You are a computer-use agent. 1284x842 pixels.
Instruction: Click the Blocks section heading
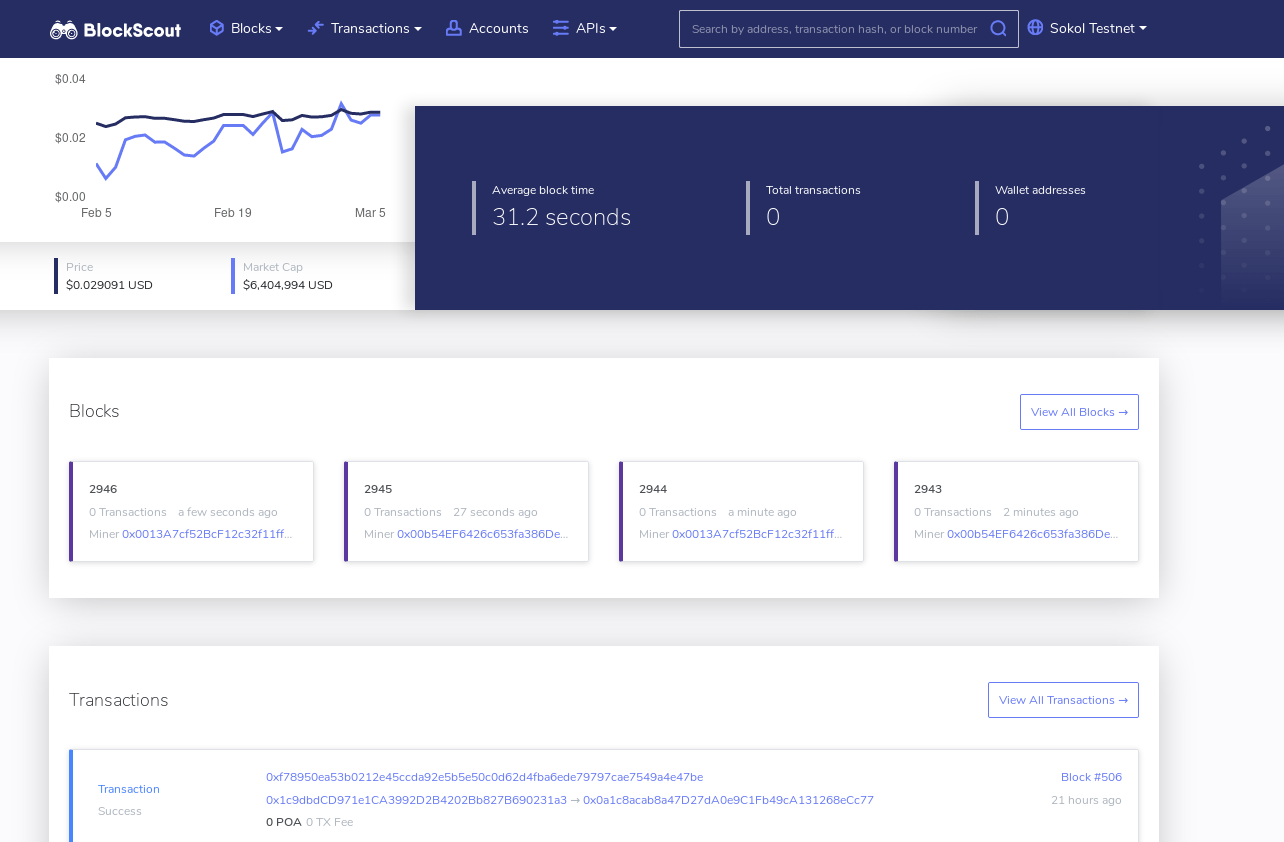coord(94,411)
